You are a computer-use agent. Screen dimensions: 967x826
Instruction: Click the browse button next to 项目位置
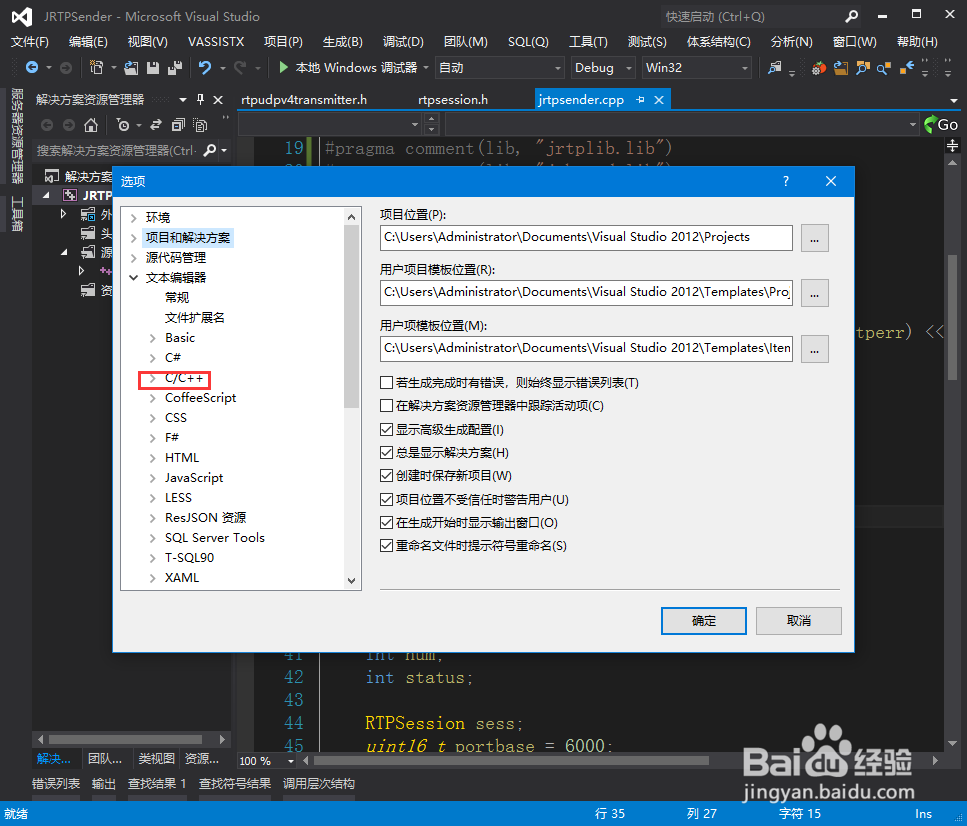[815, 238]
